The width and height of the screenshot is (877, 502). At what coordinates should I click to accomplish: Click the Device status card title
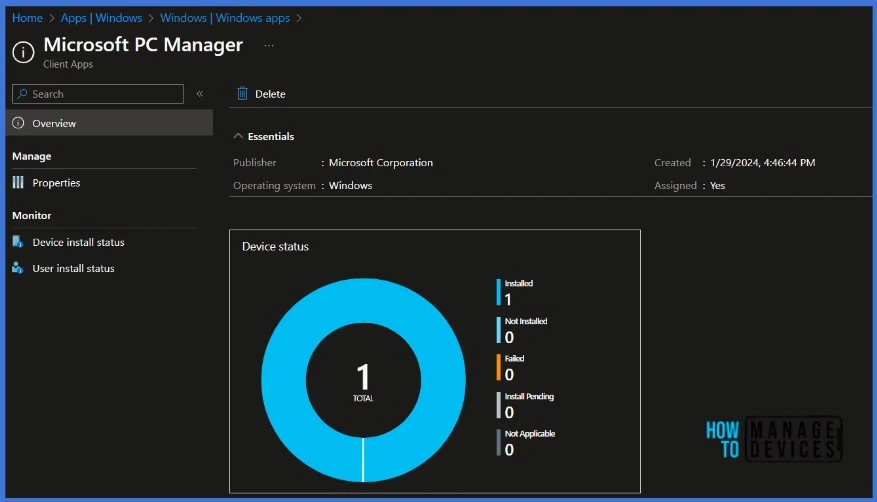coord(275,247)
